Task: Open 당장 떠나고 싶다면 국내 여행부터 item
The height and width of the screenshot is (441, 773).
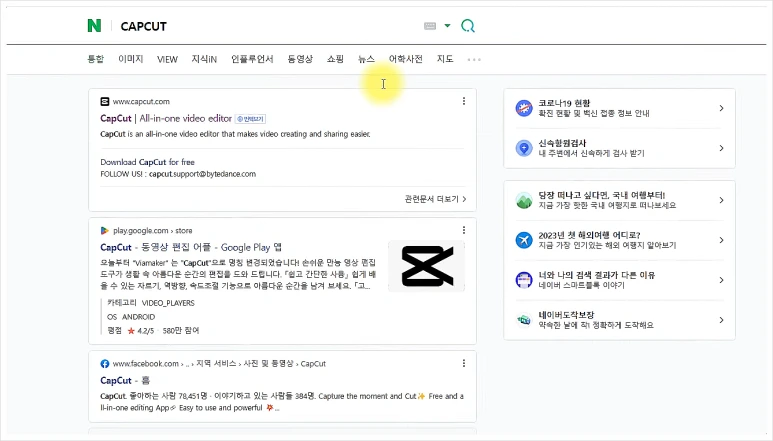Action: (619, 200)
